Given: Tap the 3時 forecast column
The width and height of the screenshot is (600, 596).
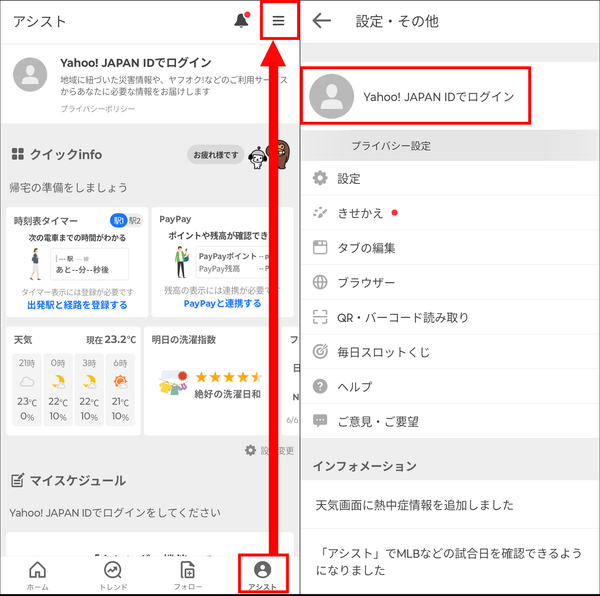Looking at the screenshot, I should click(x=89, y=390).
